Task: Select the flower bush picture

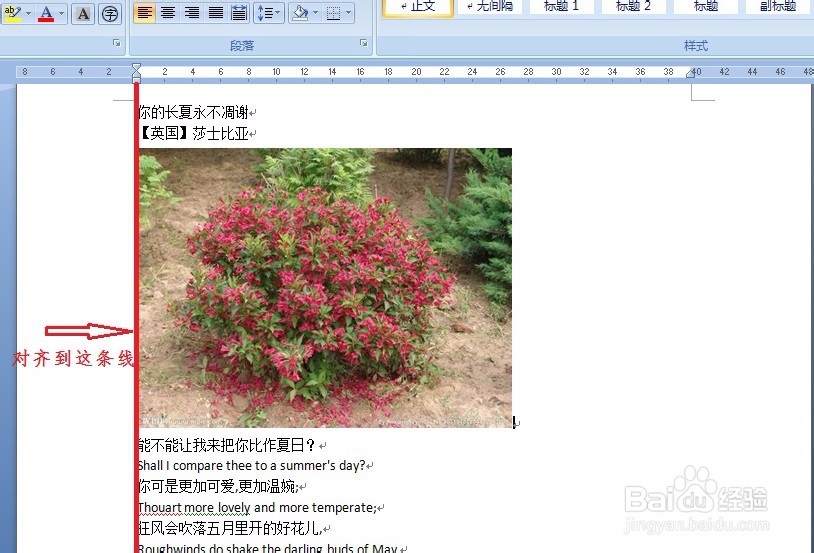Action: coord(325,288)
